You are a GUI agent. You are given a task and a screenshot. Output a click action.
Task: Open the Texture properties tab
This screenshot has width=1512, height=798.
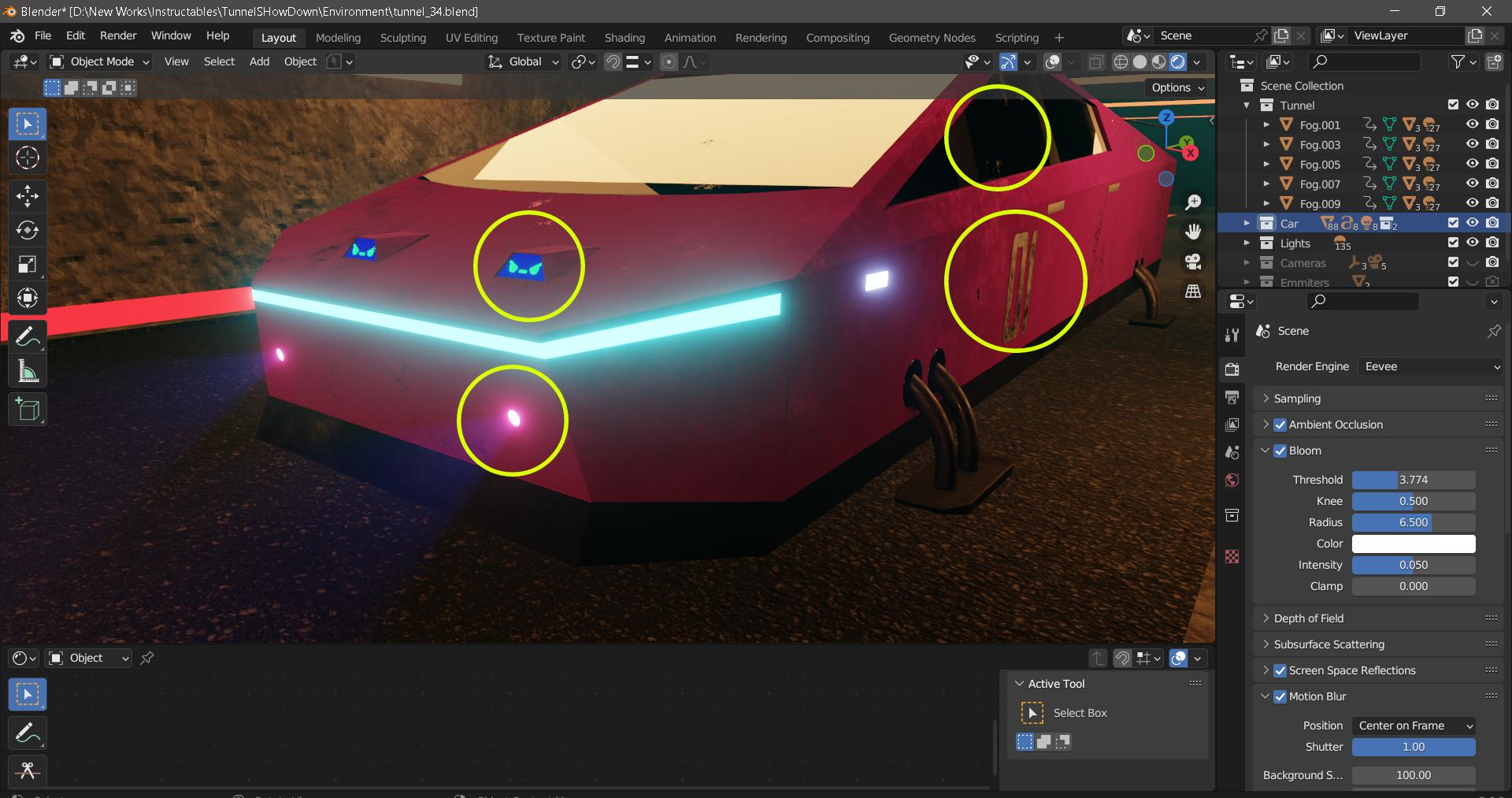point(1232,556)
